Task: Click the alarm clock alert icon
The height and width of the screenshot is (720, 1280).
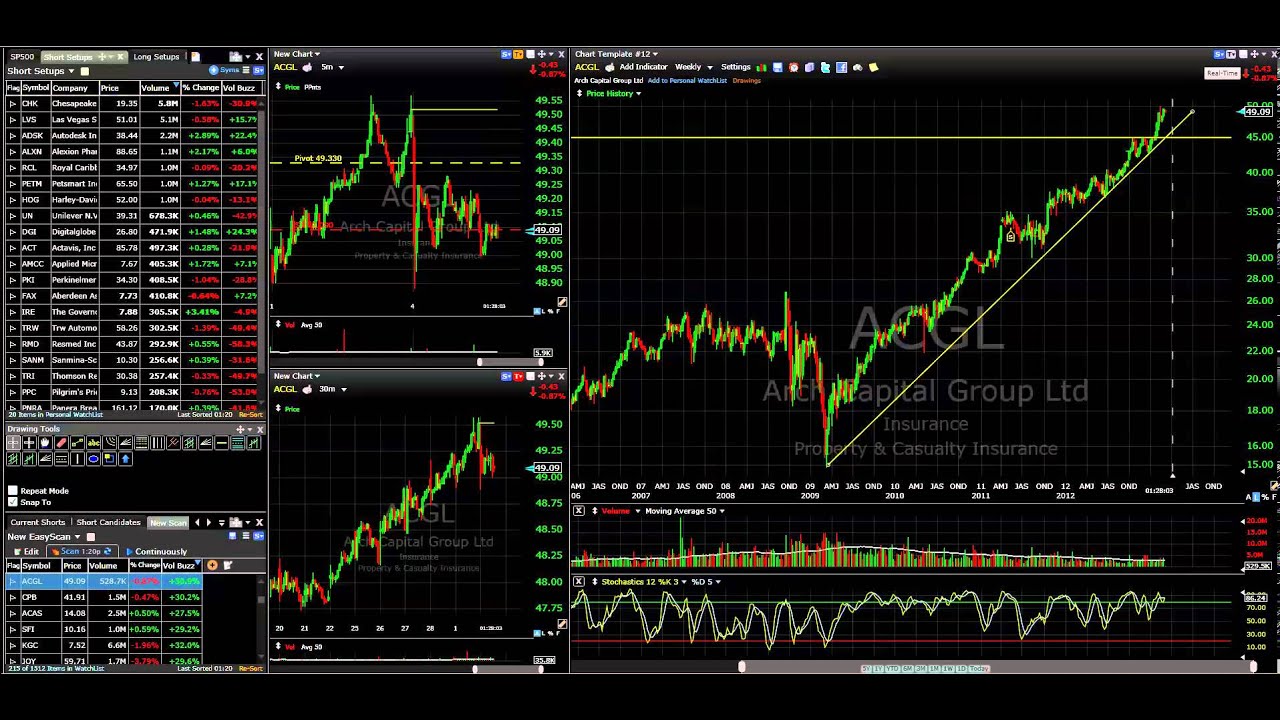Action: pos(793,67)
